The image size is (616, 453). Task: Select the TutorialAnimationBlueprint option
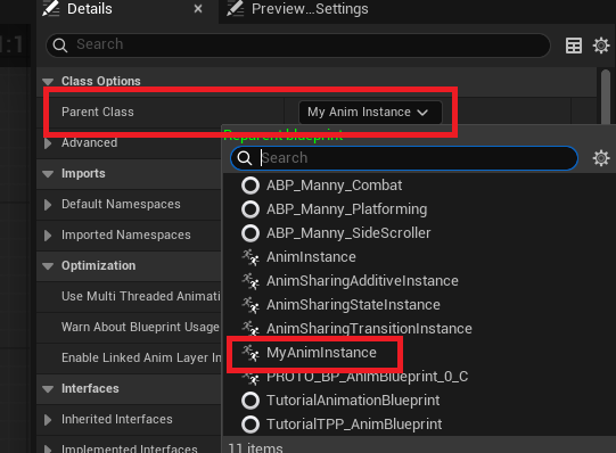click(341, 400)
